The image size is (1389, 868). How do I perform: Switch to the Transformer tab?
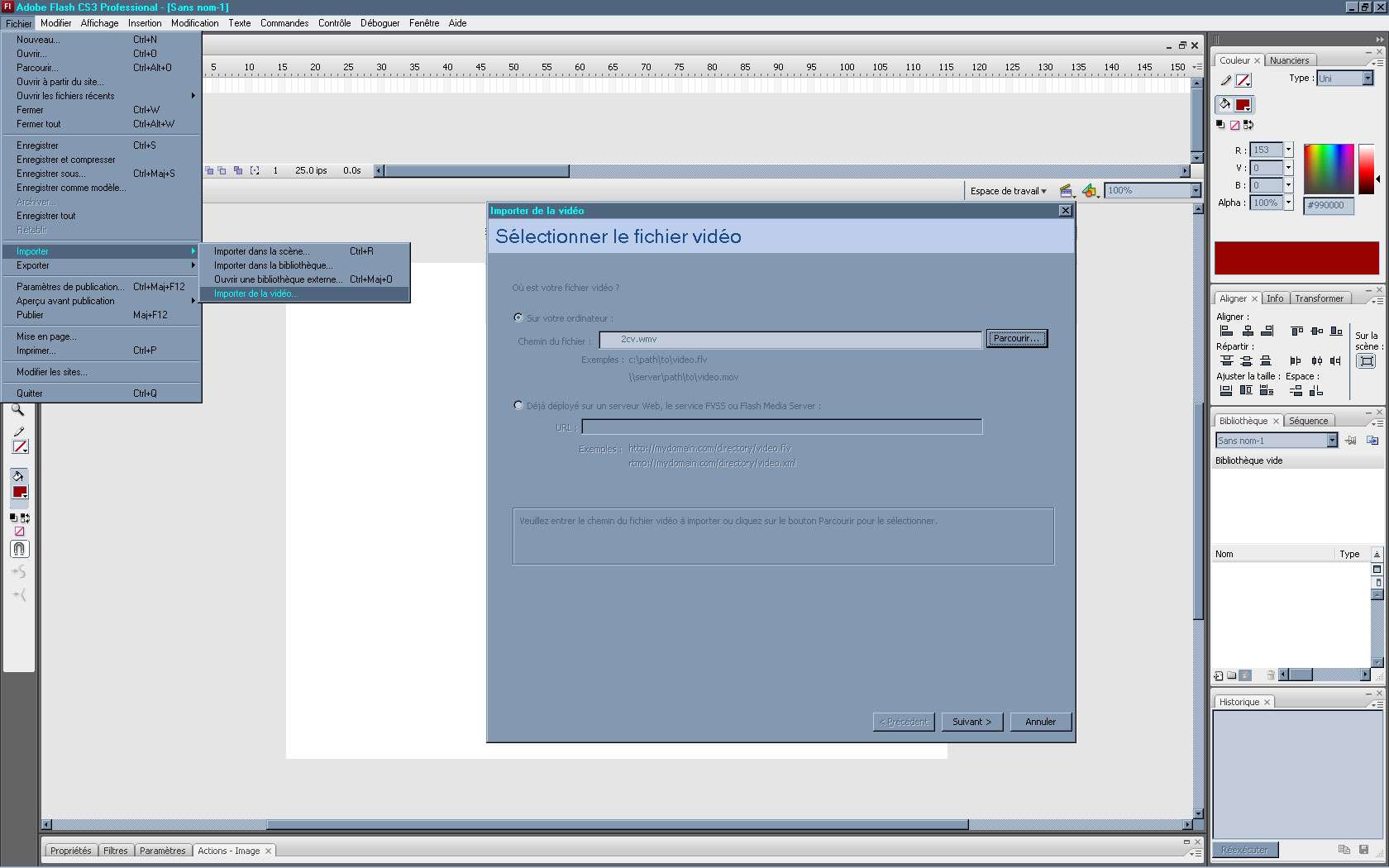(1319, 298)
